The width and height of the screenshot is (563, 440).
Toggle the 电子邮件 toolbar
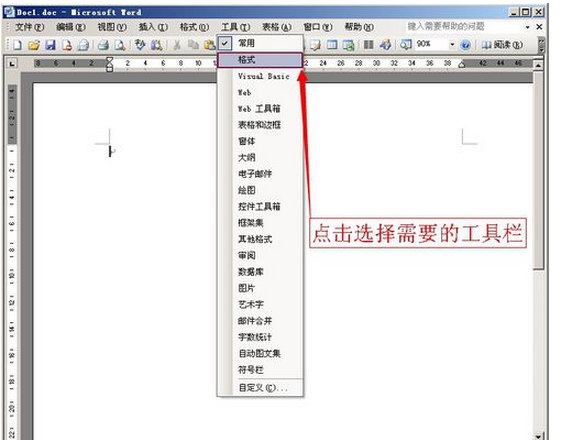(260, 174)
